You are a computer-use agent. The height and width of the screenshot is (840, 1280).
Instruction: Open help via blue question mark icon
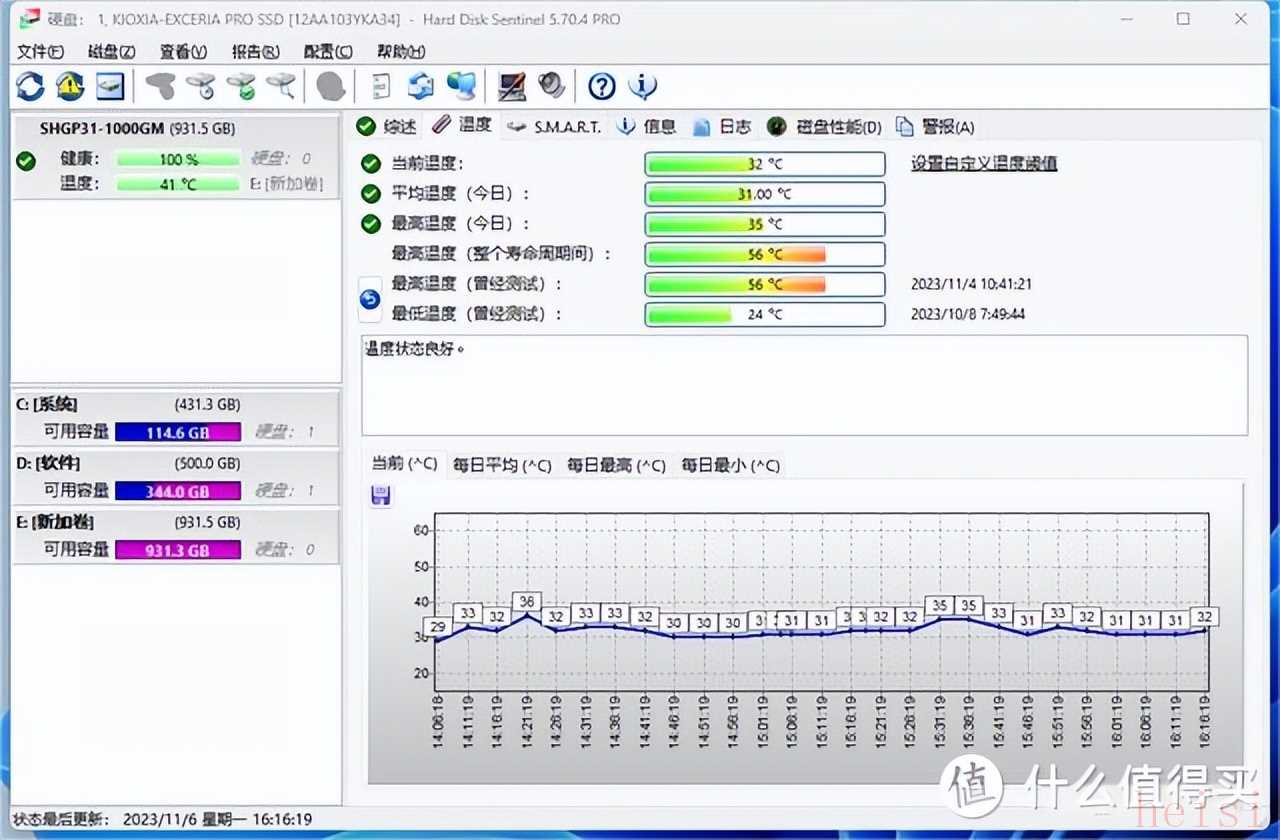[601, 87]
